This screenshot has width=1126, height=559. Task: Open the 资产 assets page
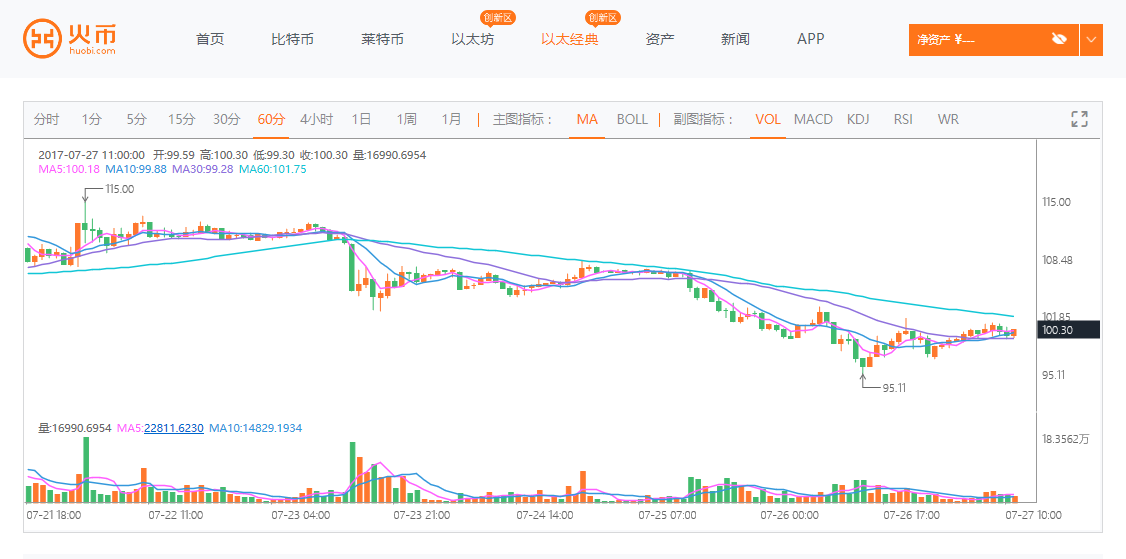[x=660, y=39]
